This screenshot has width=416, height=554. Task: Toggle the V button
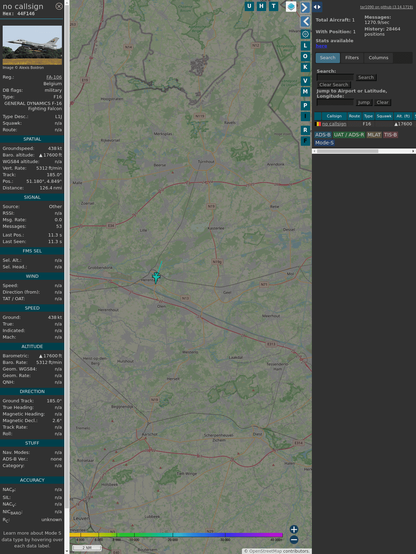coord(305,81)
